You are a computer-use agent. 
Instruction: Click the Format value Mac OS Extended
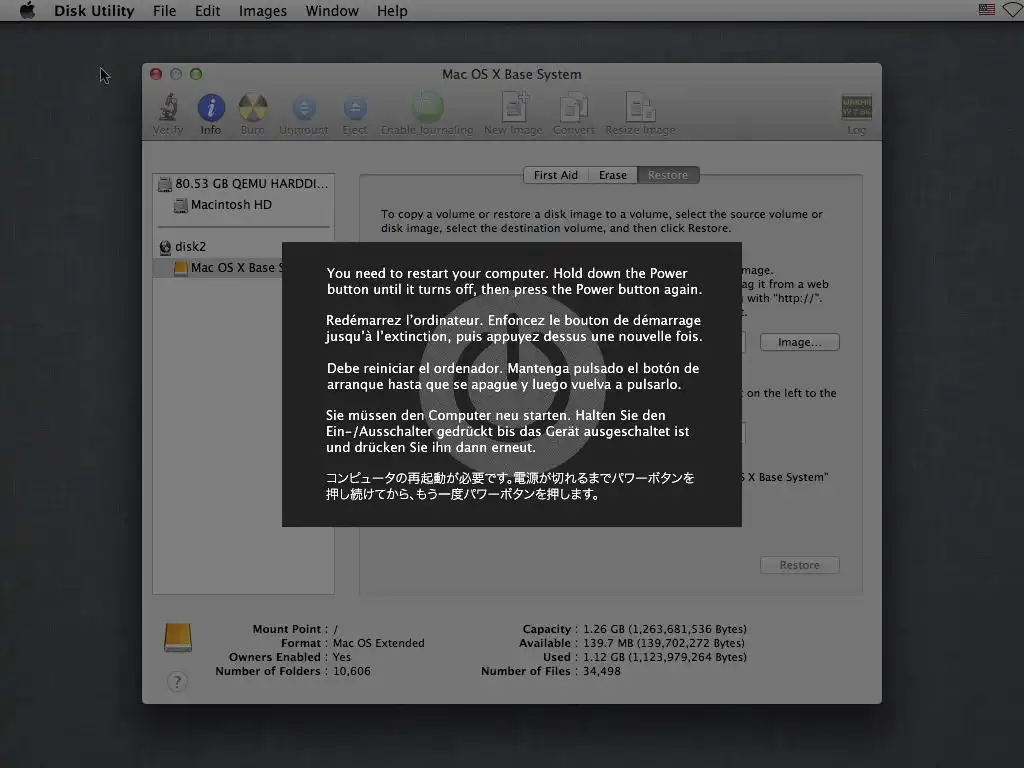pos(379,643)
